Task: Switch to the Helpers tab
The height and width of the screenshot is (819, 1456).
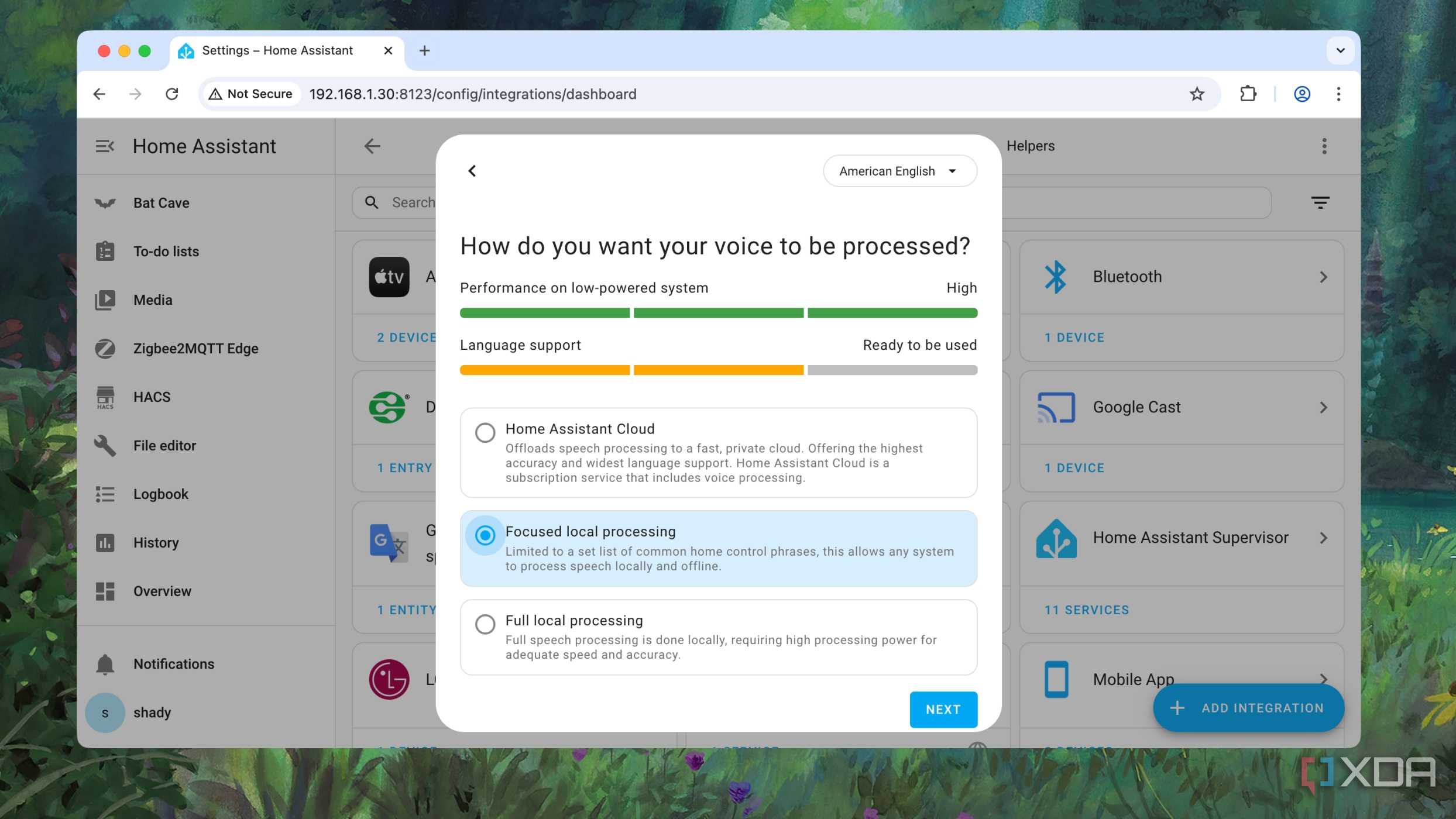Action: (1030, 146)
